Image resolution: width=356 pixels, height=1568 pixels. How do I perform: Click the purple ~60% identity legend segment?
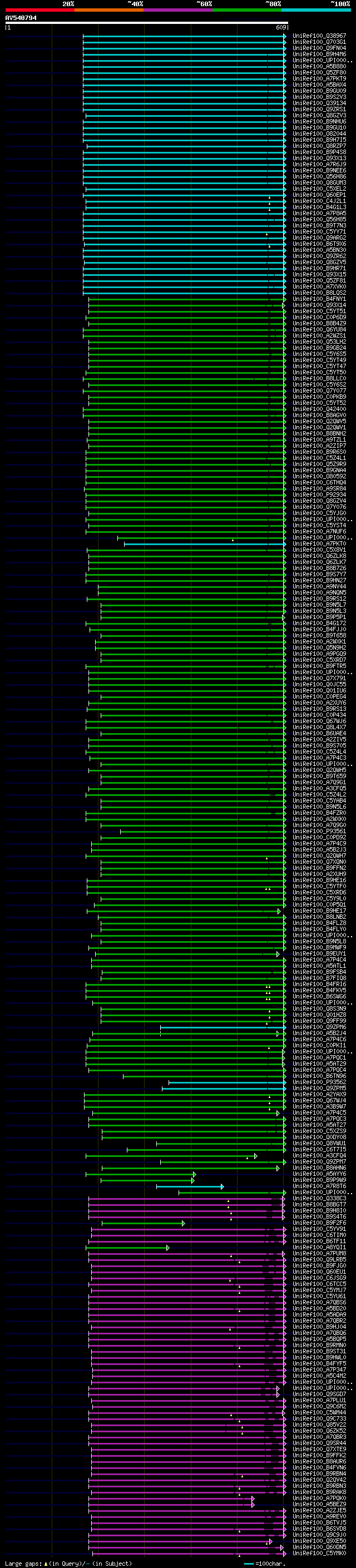[179, 10]
